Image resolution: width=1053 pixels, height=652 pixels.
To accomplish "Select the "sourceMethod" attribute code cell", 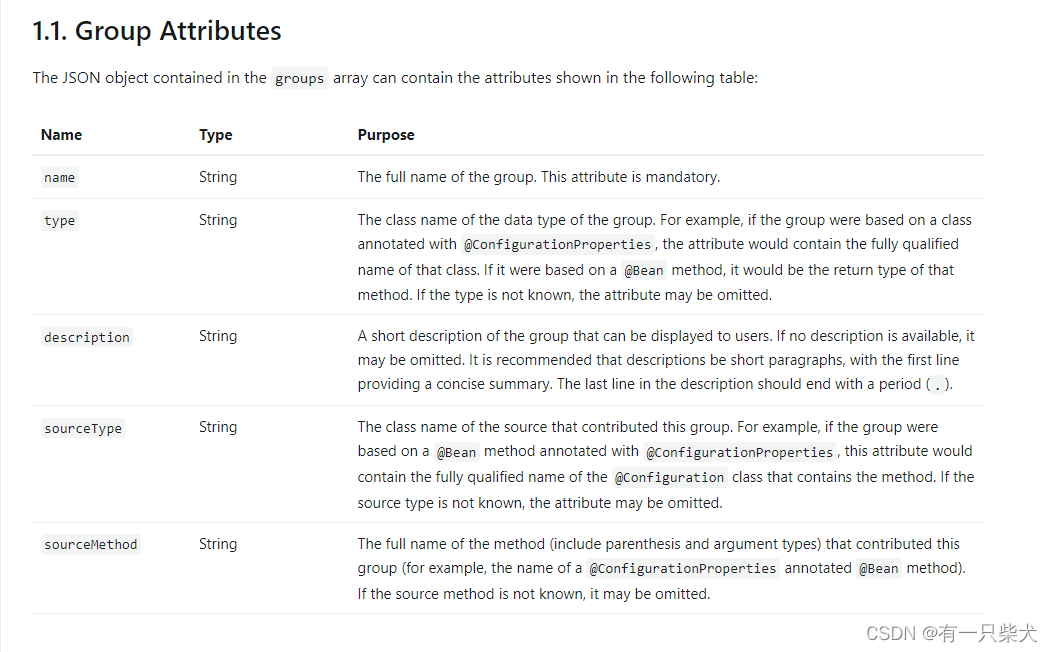I will (90, 545).
